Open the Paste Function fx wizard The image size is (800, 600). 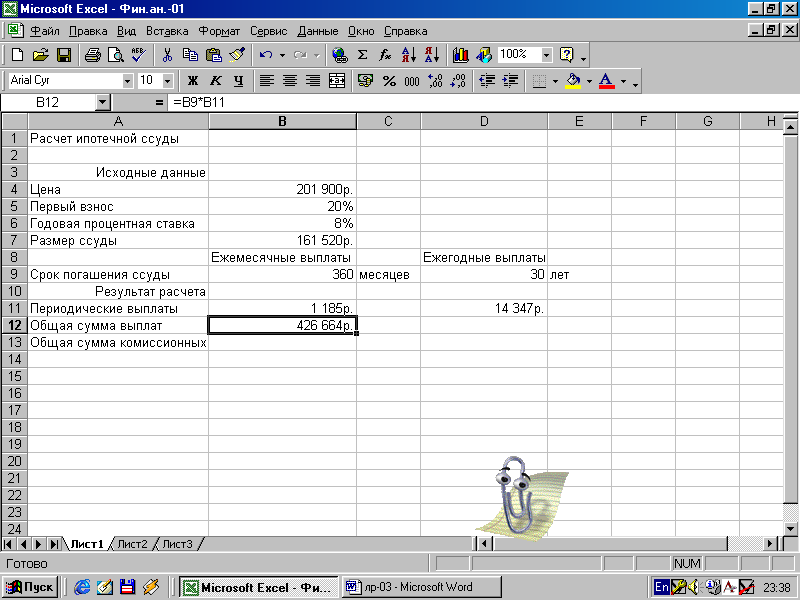[385, 55]
